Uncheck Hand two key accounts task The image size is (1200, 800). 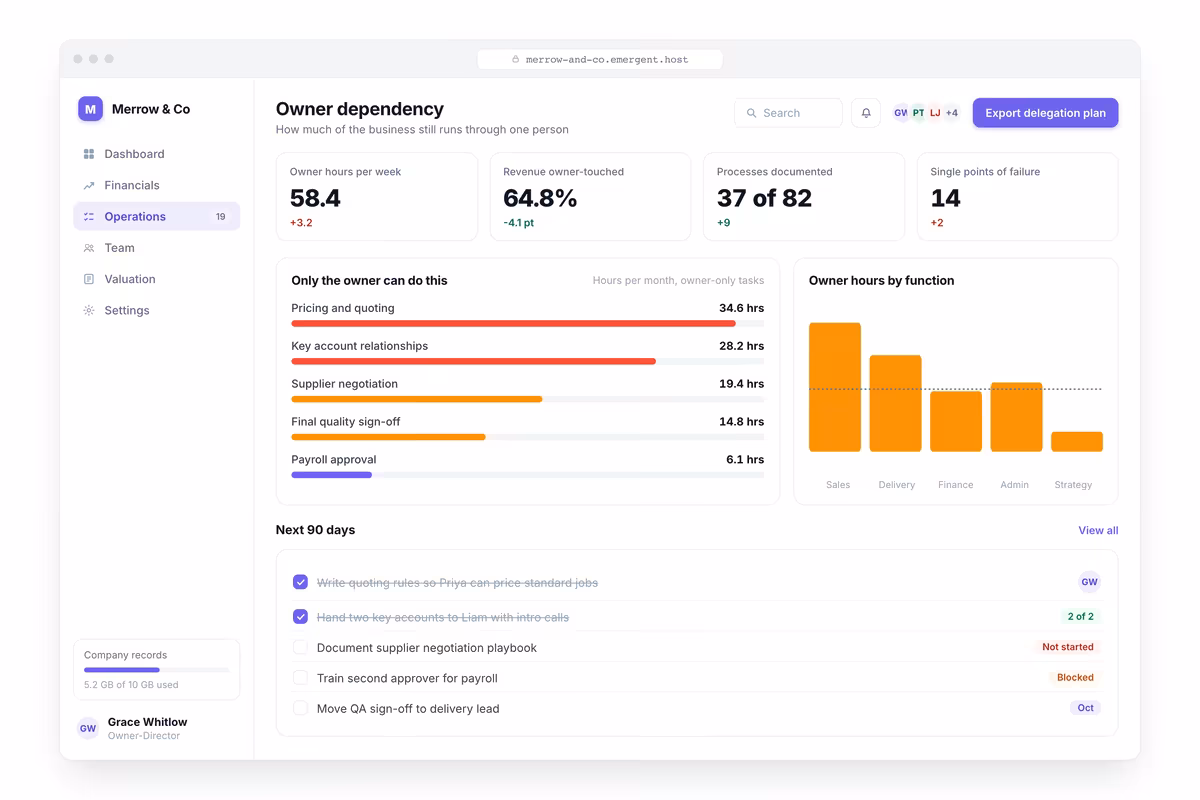click(300, 617)
